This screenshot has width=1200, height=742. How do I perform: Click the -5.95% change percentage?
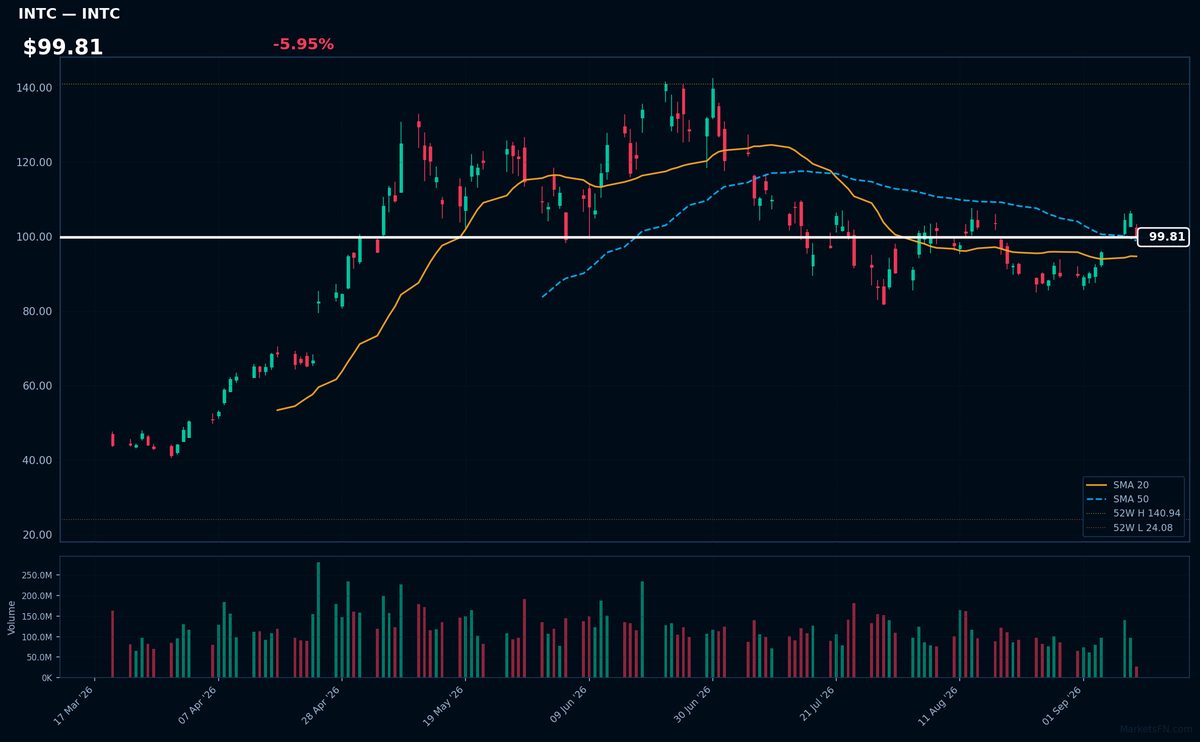(303, 44)
